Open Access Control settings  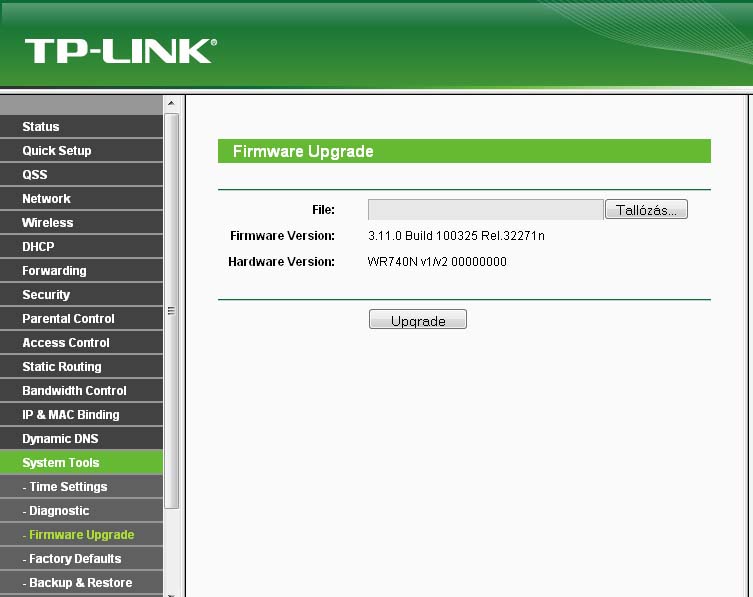(81, 342)
